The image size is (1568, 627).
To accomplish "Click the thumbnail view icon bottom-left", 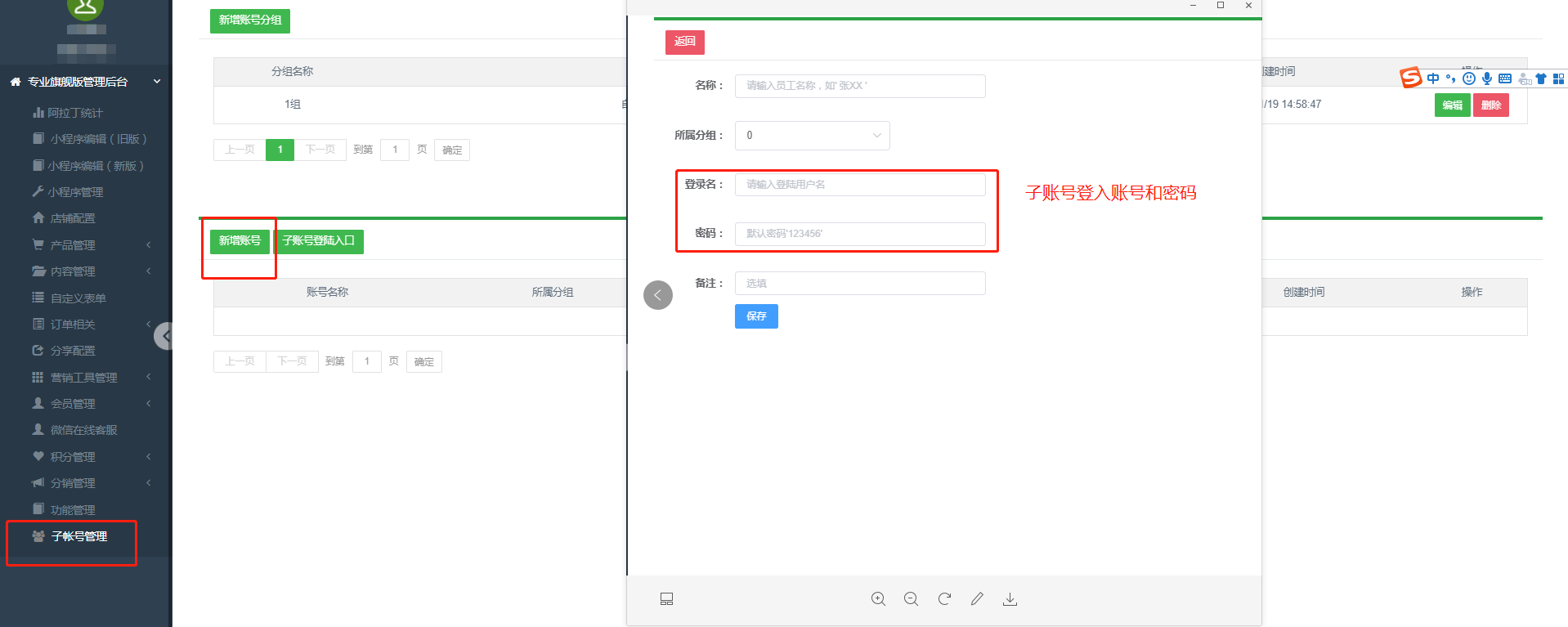I will tap(666, 599).
